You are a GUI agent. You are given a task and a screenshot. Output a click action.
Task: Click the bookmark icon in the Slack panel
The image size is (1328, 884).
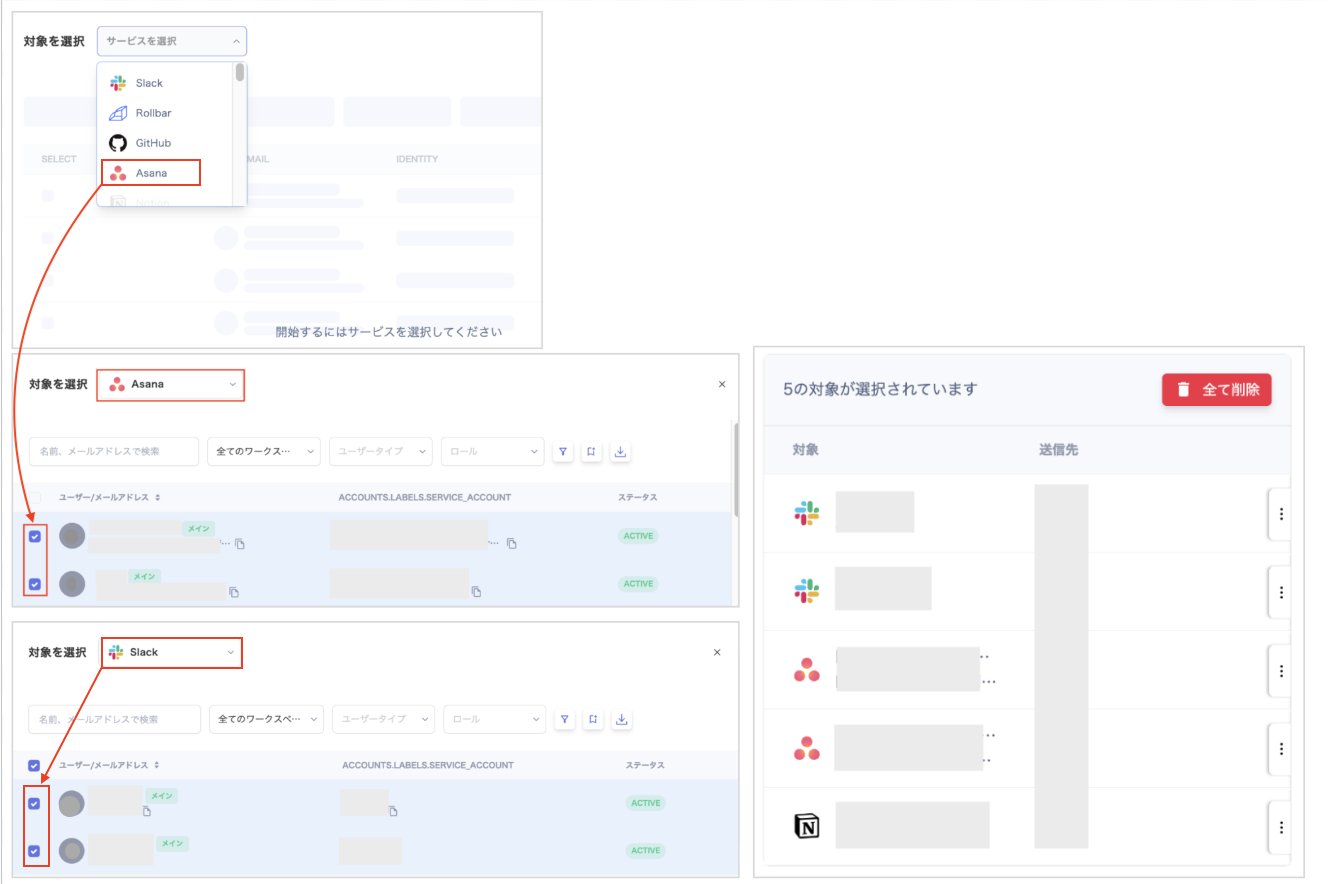point(593,719)
